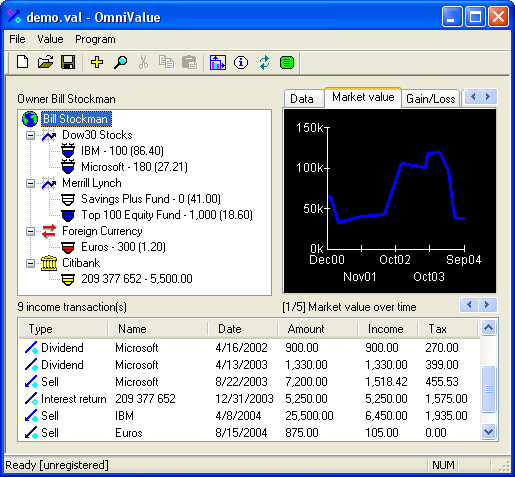Click the chart icon beside Dow30 Stocks
515x477 pixels.
click(x=49, y=135)
